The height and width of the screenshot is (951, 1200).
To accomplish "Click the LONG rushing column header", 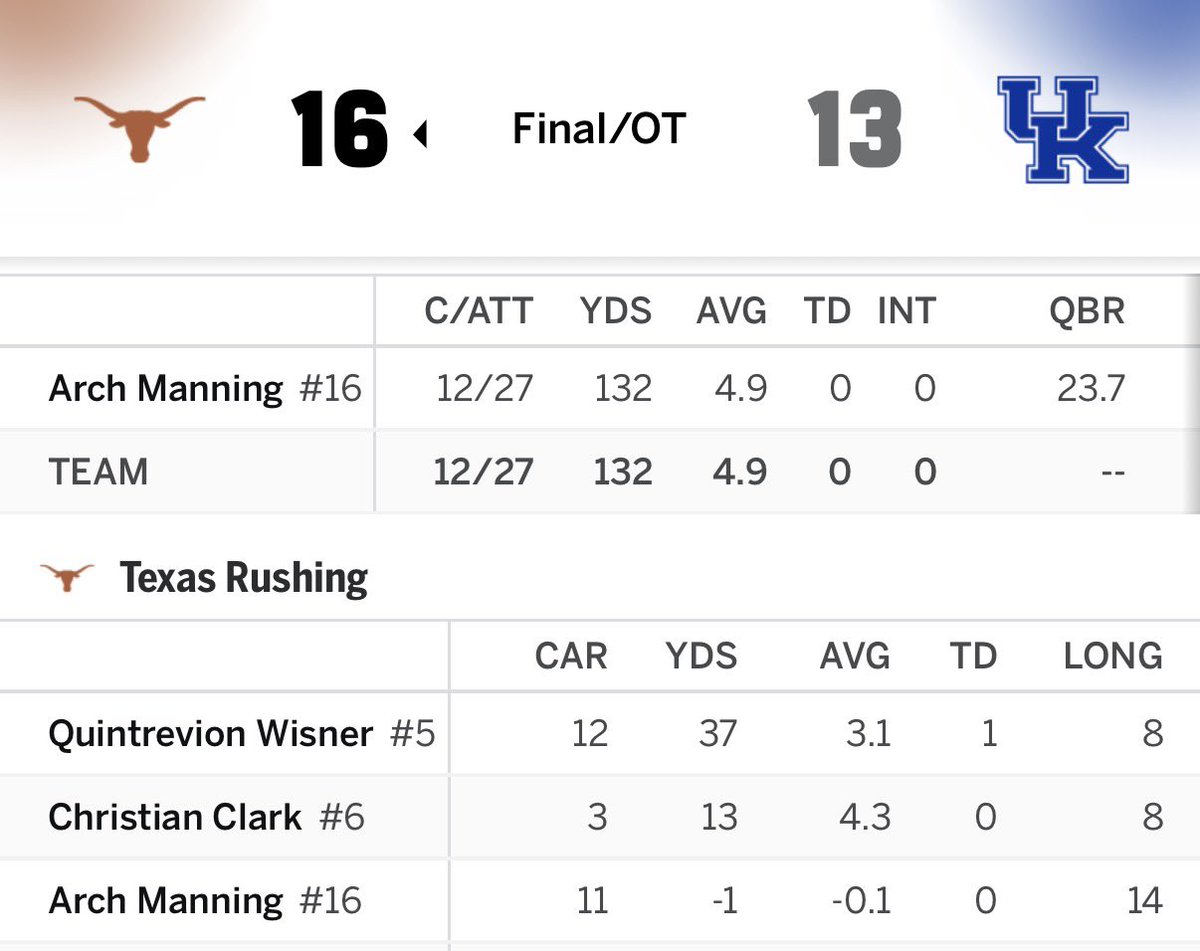I will [1113, 656].
